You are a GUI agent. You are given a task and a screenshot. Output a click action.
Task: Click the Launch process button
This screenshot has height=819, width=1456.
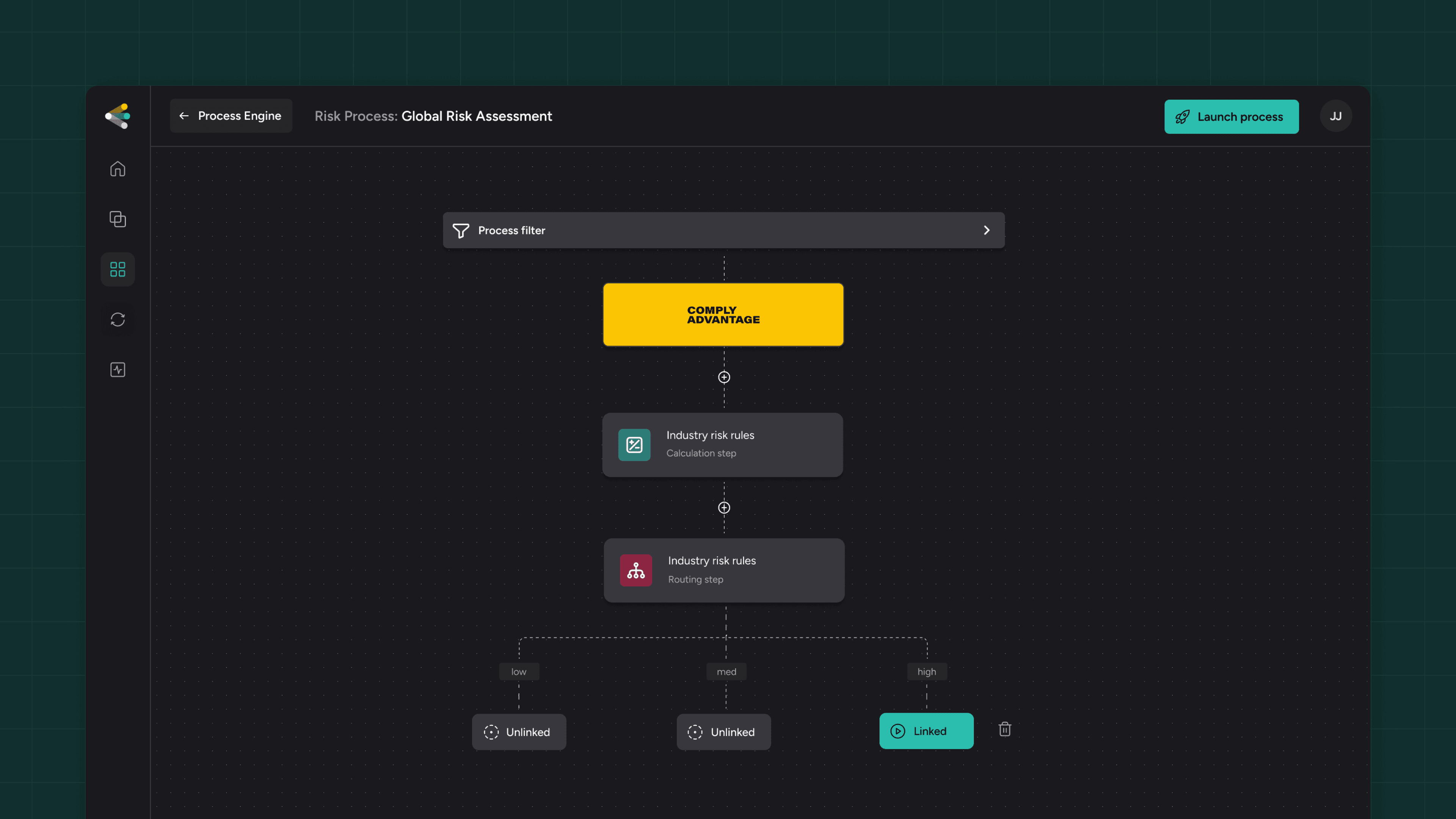tap(1231, 117)
